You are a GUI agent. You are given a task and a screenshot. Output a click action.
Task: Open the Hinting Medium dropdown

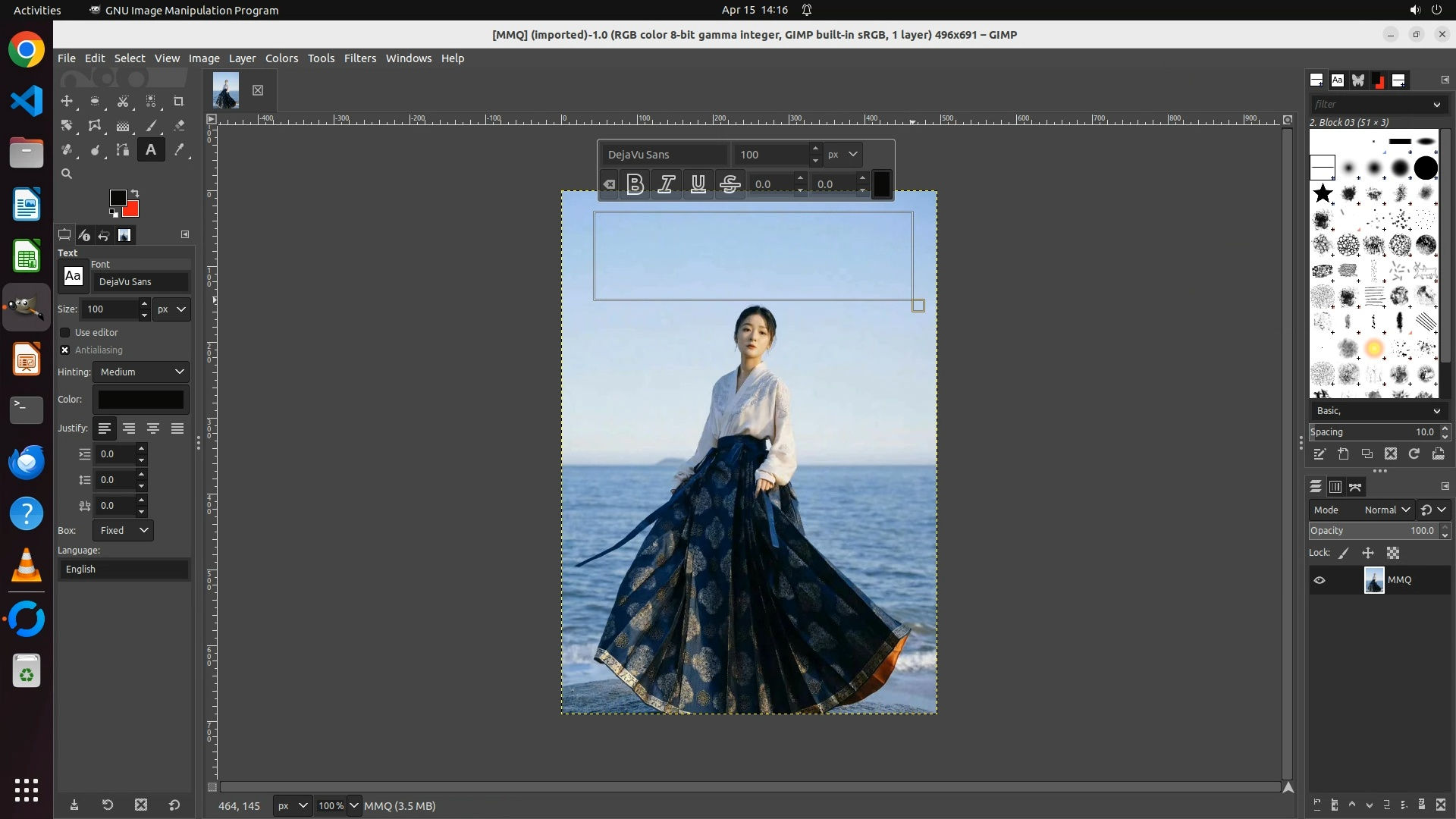[141, 372]
